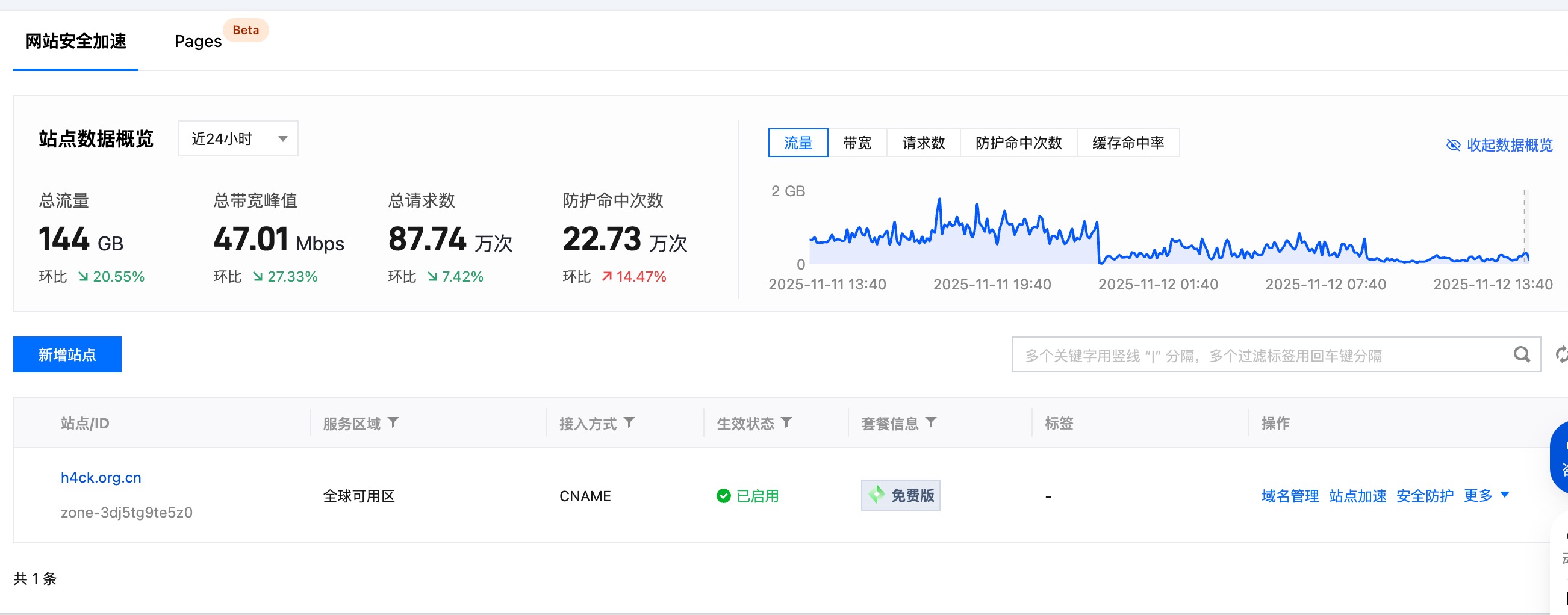The height and width of the screenshot is (615, 1568).
Task: Click the keyword search input field
Action: click(1260, 355)
